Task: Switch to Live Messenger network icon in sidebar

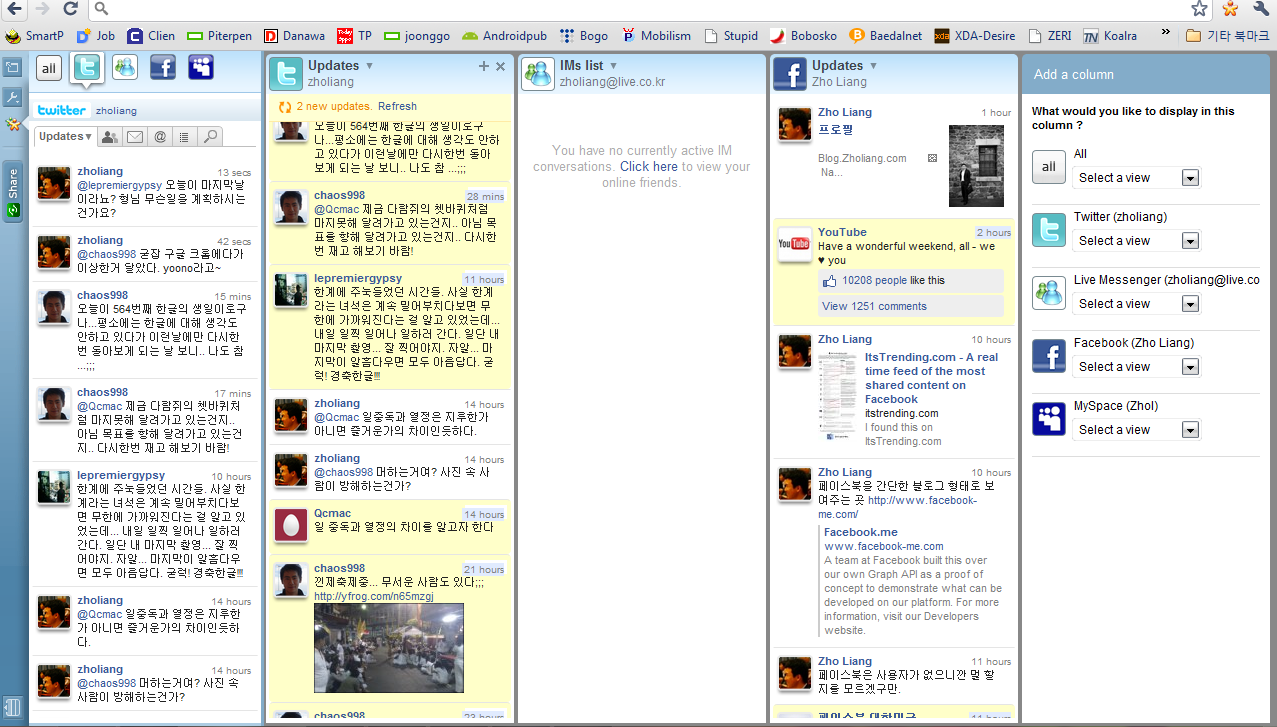Action: coord(125,67)
